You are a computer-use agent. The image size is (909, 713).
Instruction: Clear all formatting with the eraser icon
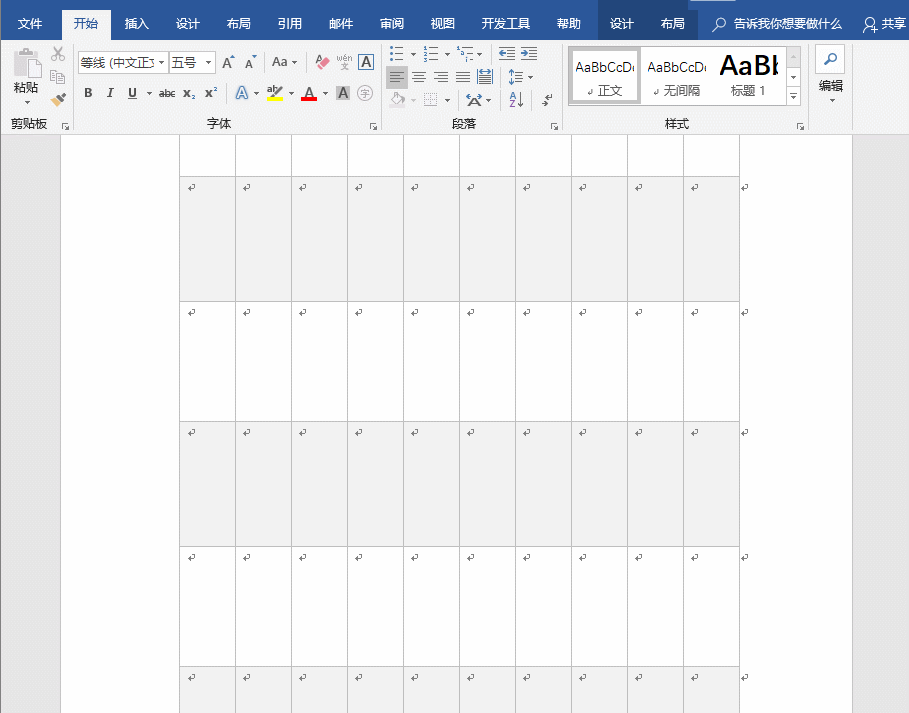coord(322,61)
